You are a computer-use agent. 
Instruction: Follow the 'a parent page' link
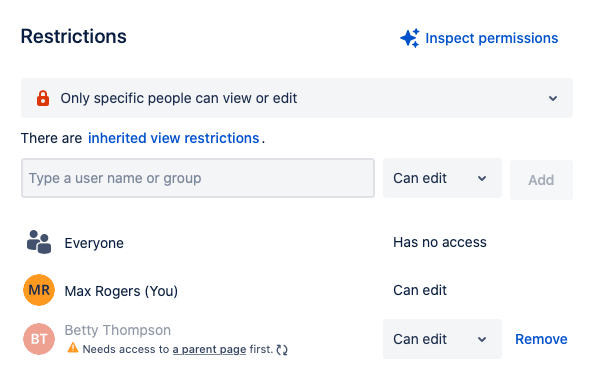pyautogui.click(x=209, y=349)
